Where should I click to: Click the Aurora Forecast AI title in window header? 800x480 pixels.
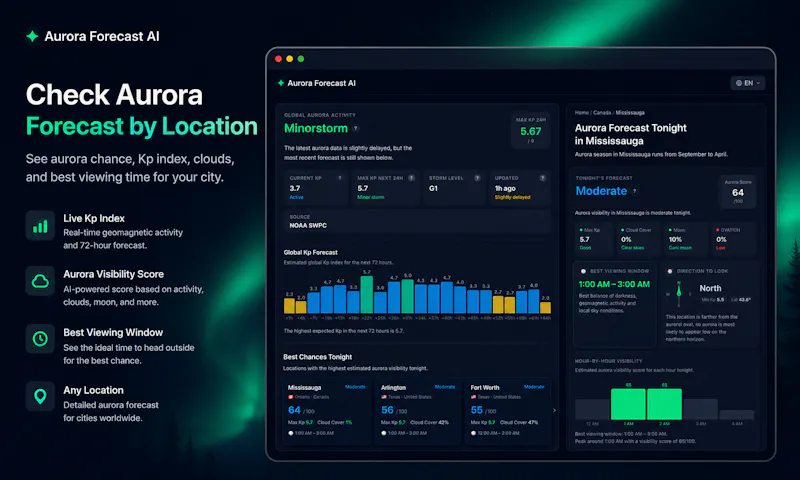coord(321,83)
